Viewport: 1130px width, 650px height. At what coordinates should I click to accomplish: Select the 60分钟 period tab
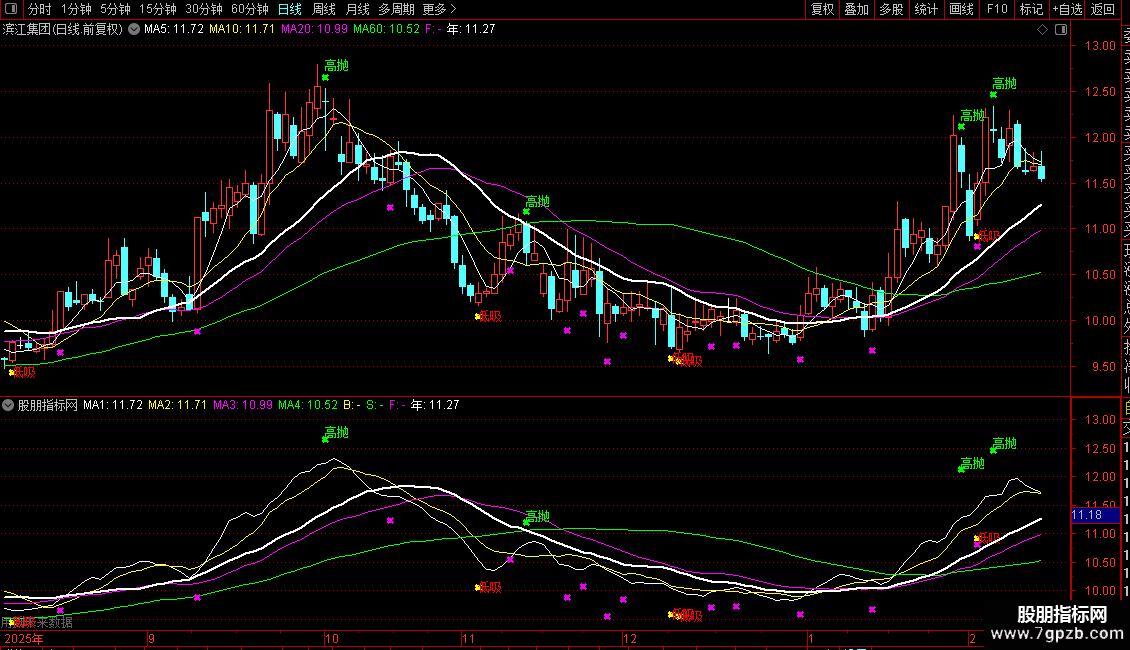(249, 9)
